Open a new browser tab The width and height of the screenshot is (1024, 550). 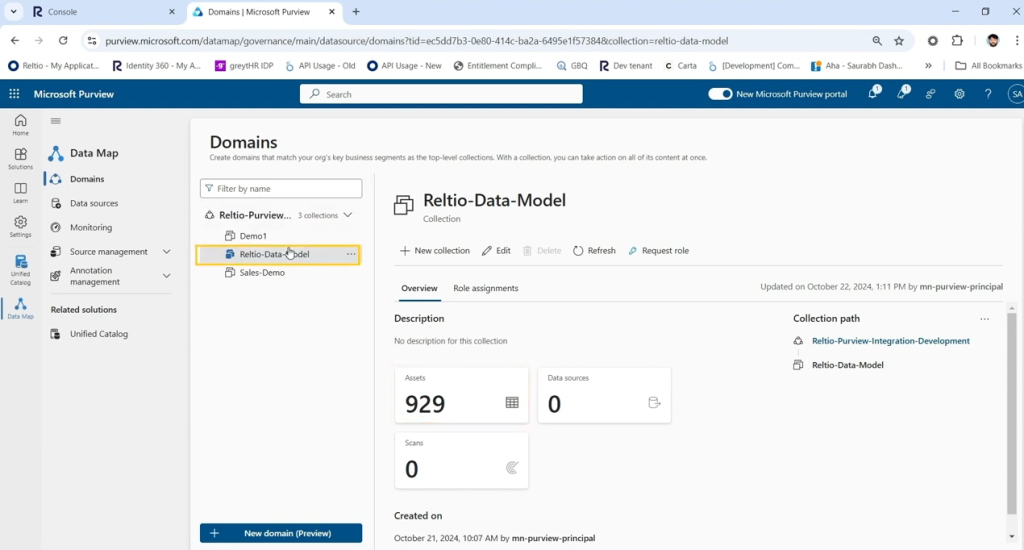click(356, 12)
